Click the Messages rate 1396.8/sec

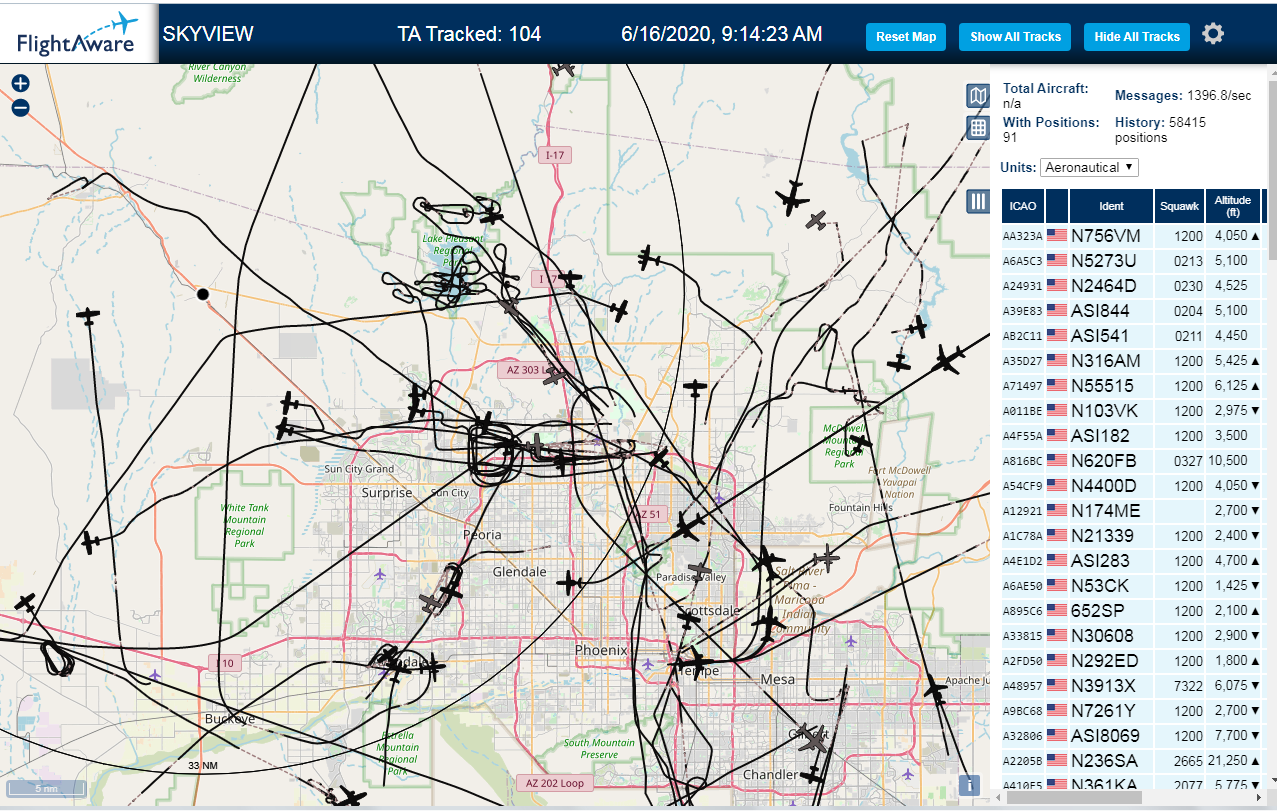tap(1183, 95)
